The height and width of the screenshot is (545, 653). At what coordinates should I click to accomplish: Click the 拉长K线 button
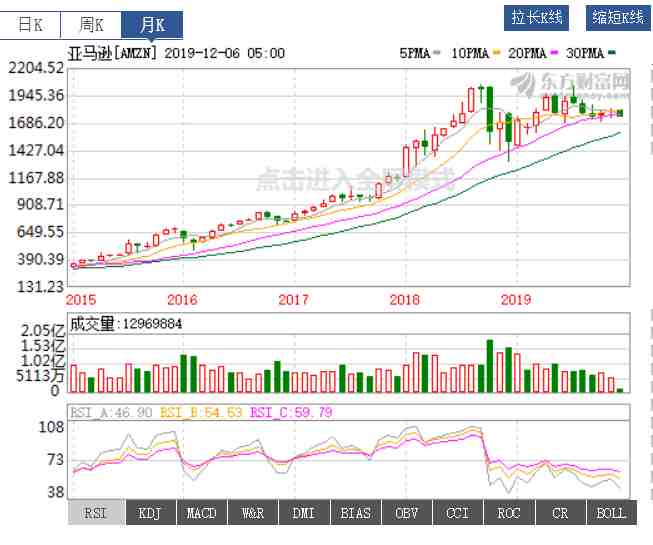(x=536, y=18)
